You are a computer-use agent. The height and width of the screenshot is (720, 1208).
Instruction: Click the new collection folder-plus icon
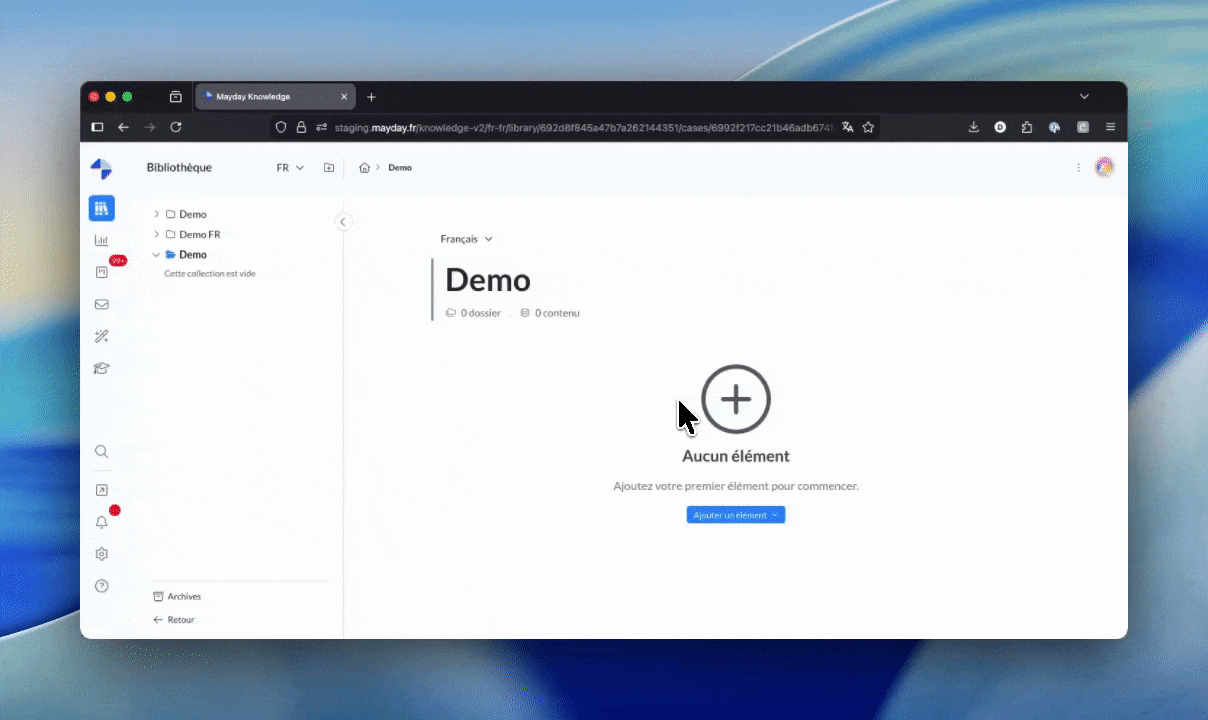[x=329, y=168]
